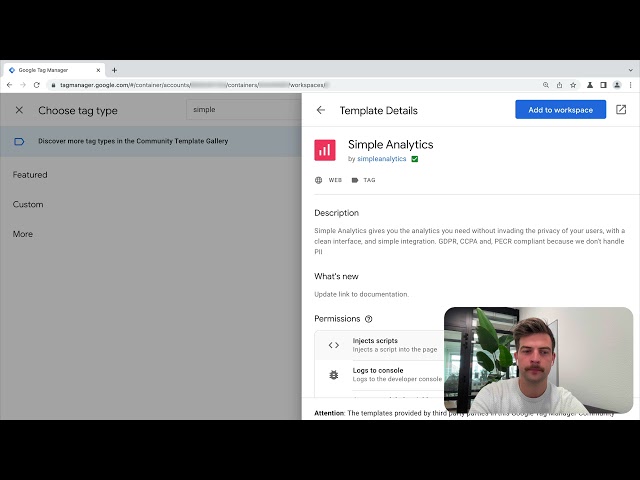Open Chrome labs flask icon
The image size is (640, 480).
(590, 85)
